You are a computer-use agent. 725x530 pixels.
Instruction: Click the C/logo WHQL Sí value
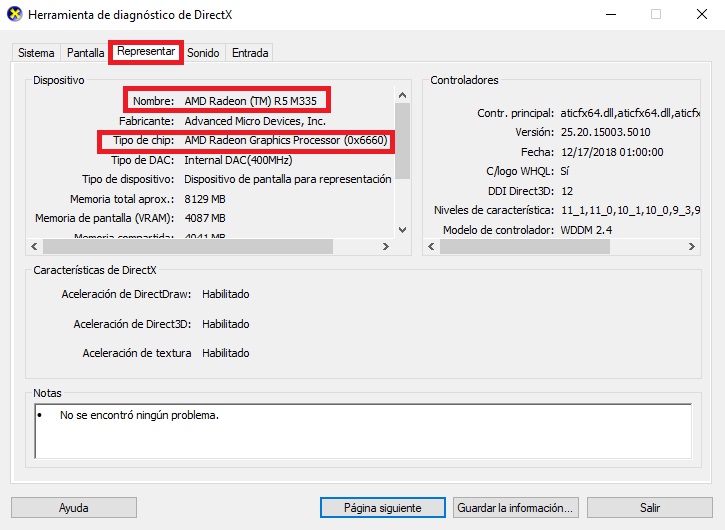click(x=565, y=172)
